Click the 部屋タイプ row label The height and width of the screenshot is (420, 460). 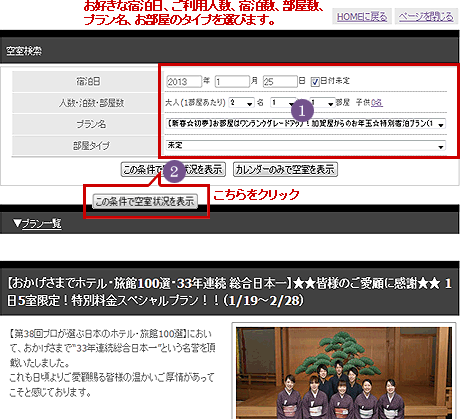tap(91, 146)
